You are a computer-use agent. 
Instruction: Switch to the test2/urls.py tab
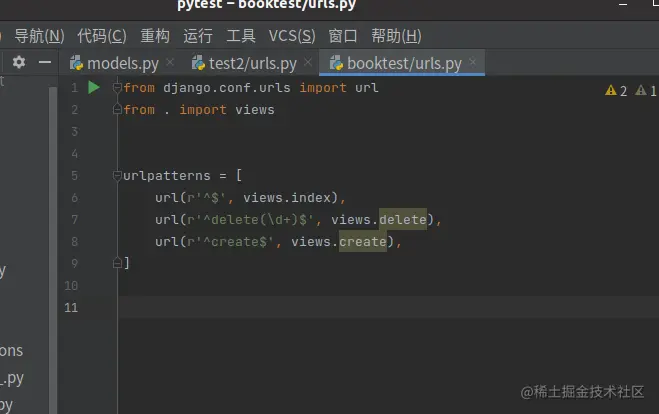(253, 63)
